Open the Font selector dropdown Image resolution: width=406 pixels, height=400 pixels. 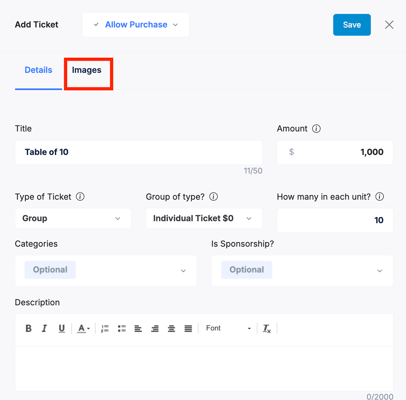pyautogui.click(x=228, y=328)
